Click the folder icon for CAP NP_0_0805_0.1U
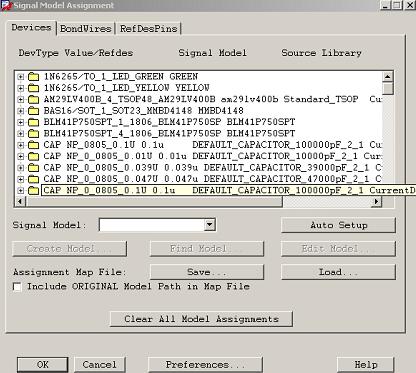 click(33, 190)
